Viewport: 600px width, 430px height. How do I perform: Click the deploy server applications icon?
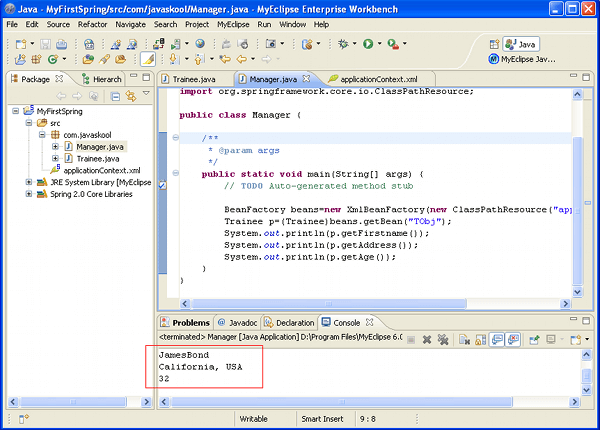(158, 44)
